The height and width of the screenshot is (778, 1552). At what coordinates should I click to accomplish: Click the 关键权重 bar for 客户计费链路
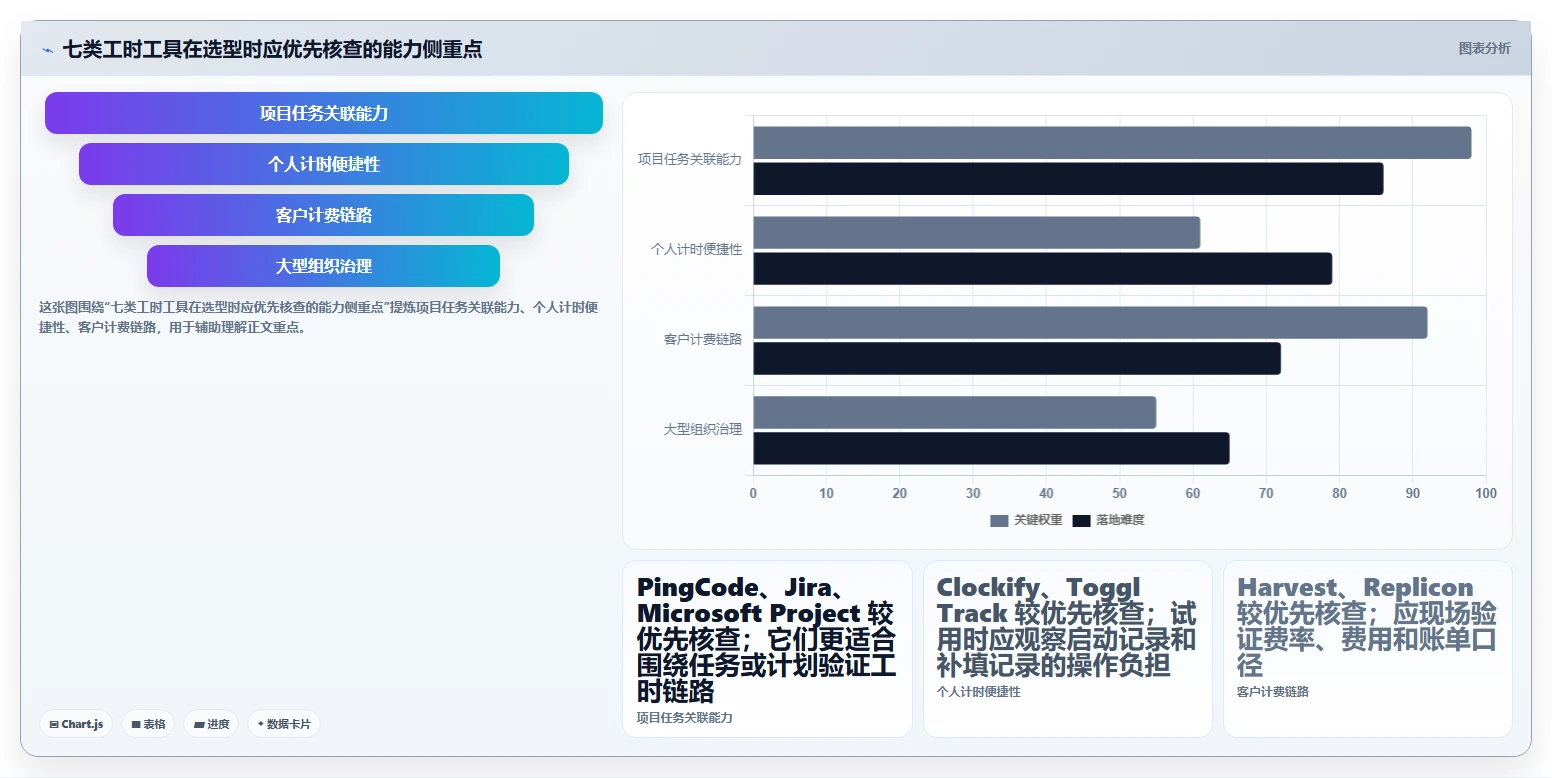click(x=1090, y=323)
